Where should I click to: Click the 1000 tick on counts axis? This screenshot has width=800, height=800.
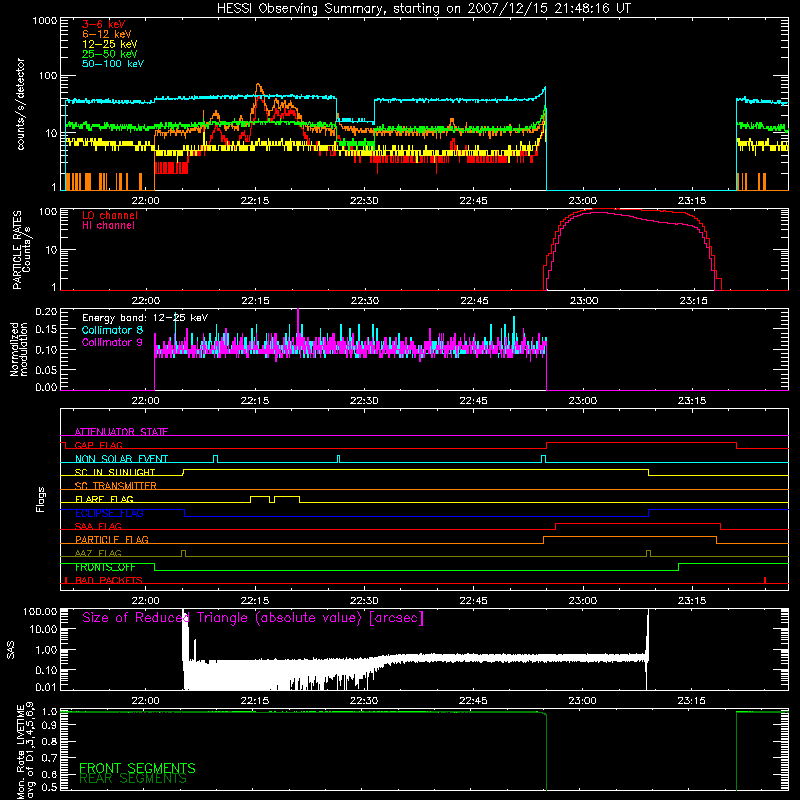tap(44, 21)
